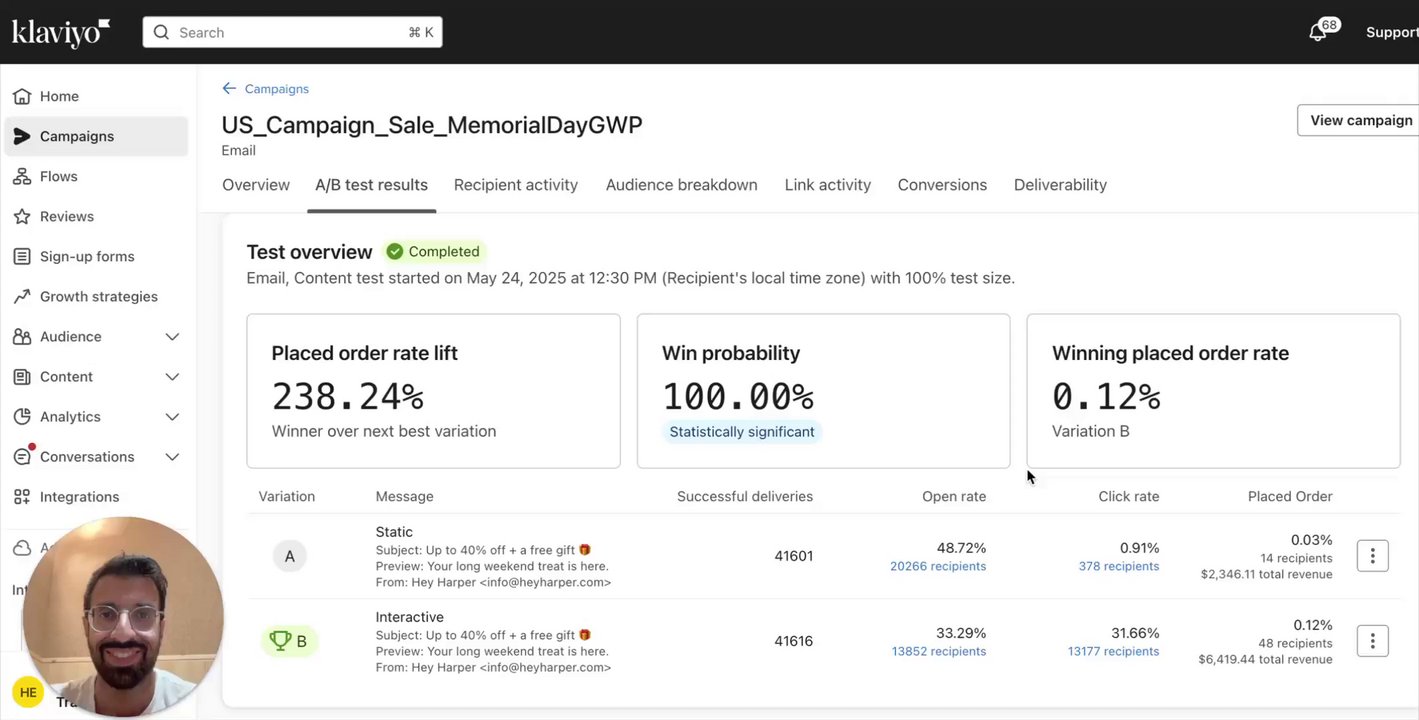The height and width of the screenshot is (720, 1419).
Task: Switch to the Deliverability tab
Action: pos(1060,185)
